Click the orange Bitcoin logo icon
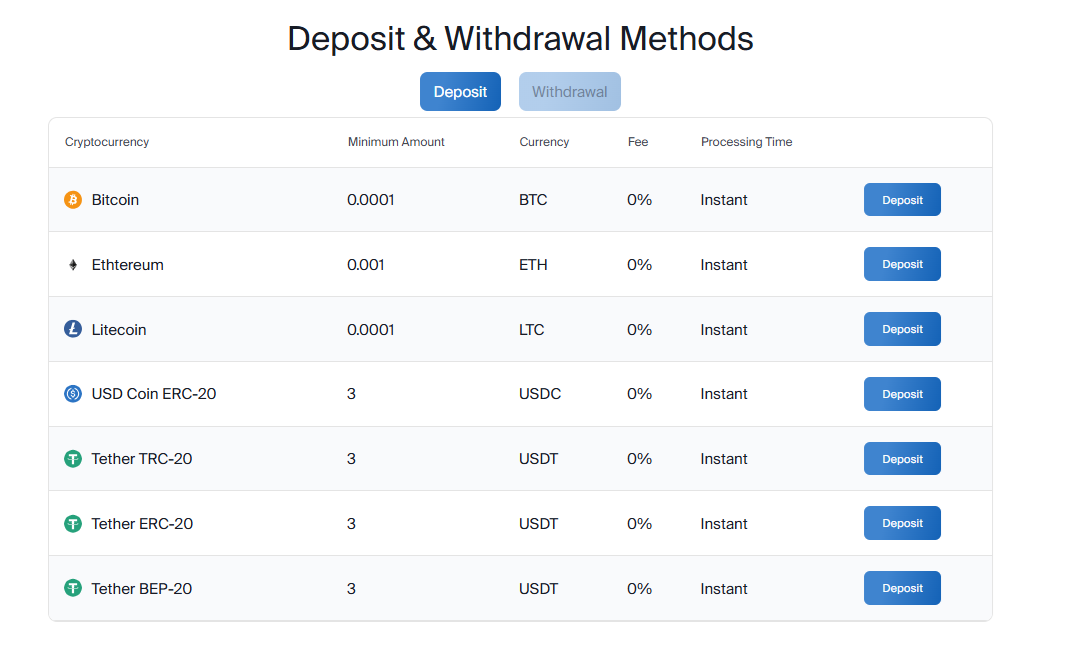The width and height of the screenshot is (1065, 664). point(73,200)
